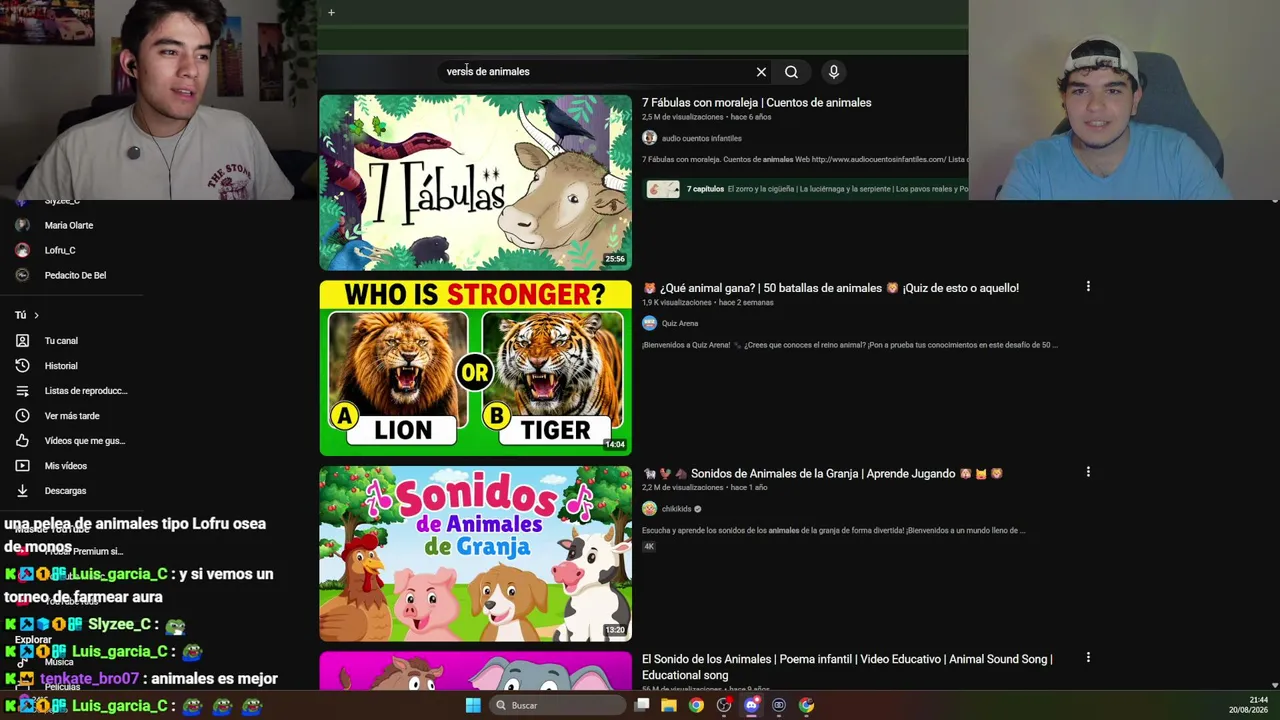
Task: Start voice search with the microphone
Action: (x=833, y=72)
